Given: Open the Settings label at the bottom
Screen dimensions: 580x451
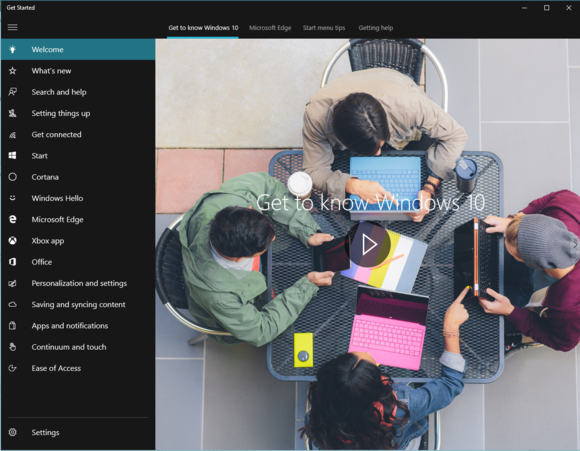Looking at the screenshot, I should pos(45,433).
